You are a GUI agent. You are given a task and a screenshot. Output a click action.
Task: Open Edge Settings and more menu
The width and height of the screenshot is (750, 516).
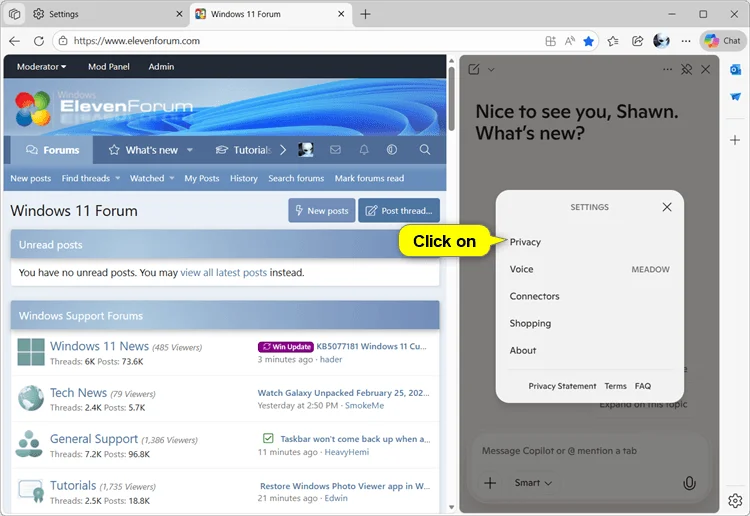pyautogui.click(x=686, y=41)
